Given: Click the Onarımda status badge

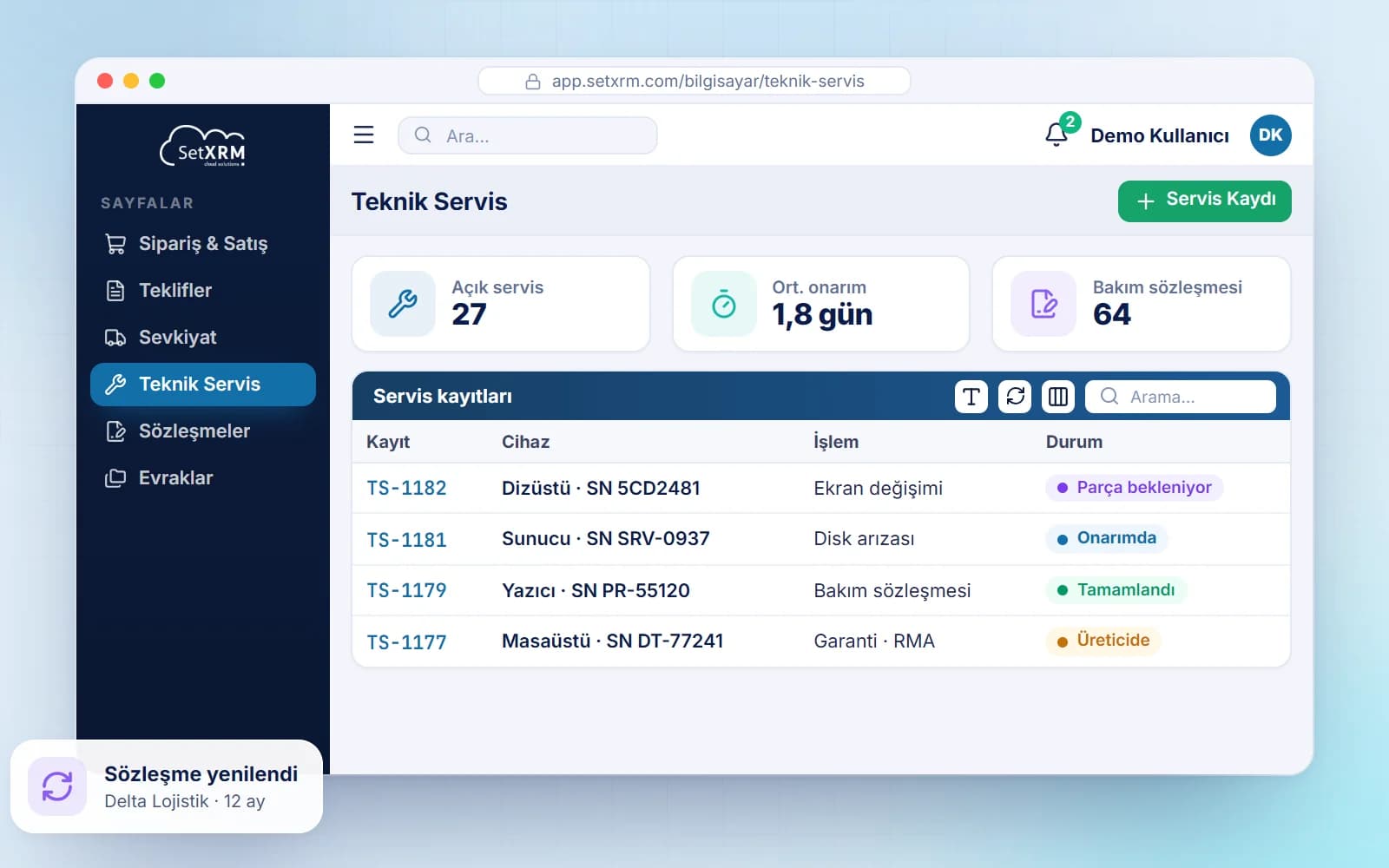Looking at the screenshot, I should [1107, 538].
